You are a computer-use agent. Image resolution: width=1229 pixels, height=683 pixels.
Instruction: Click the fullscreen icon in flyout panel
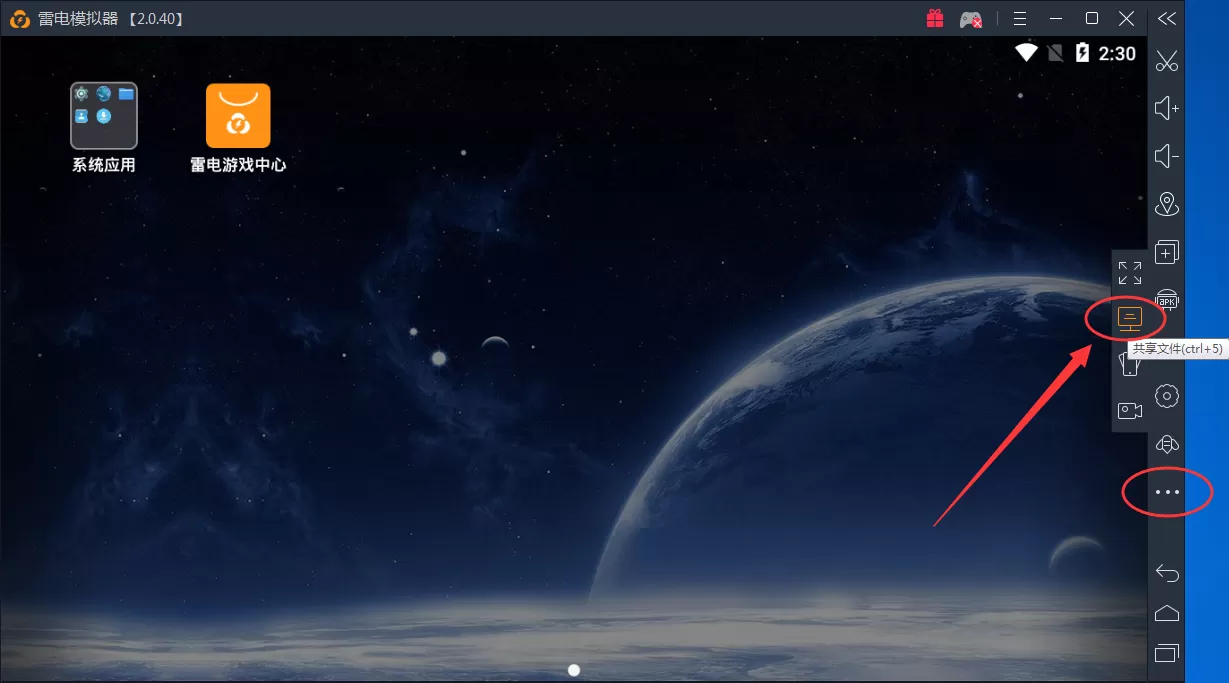[1130, 273]
